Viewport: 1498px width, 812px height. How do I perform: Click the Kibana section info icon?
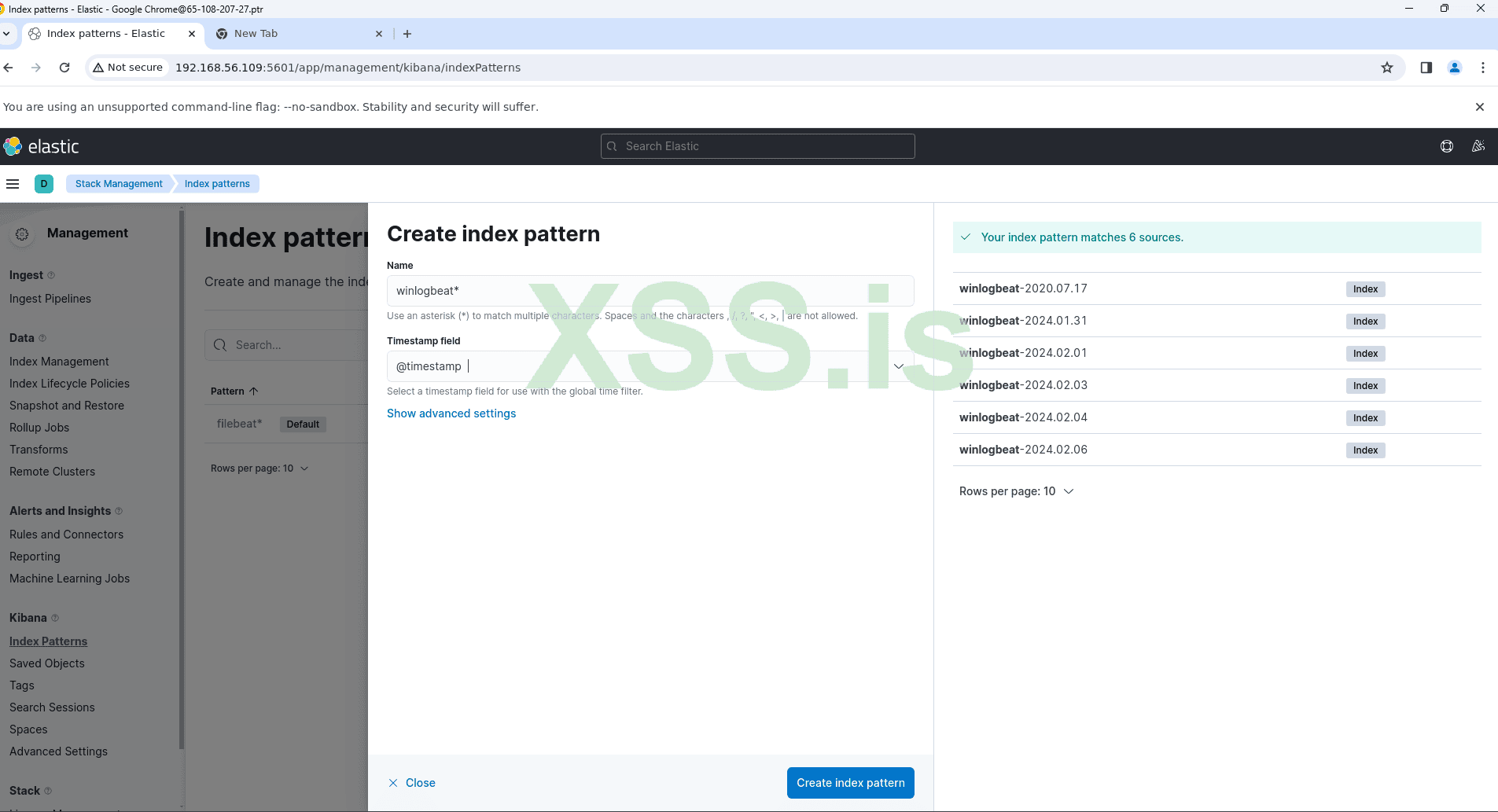(55, 618)
